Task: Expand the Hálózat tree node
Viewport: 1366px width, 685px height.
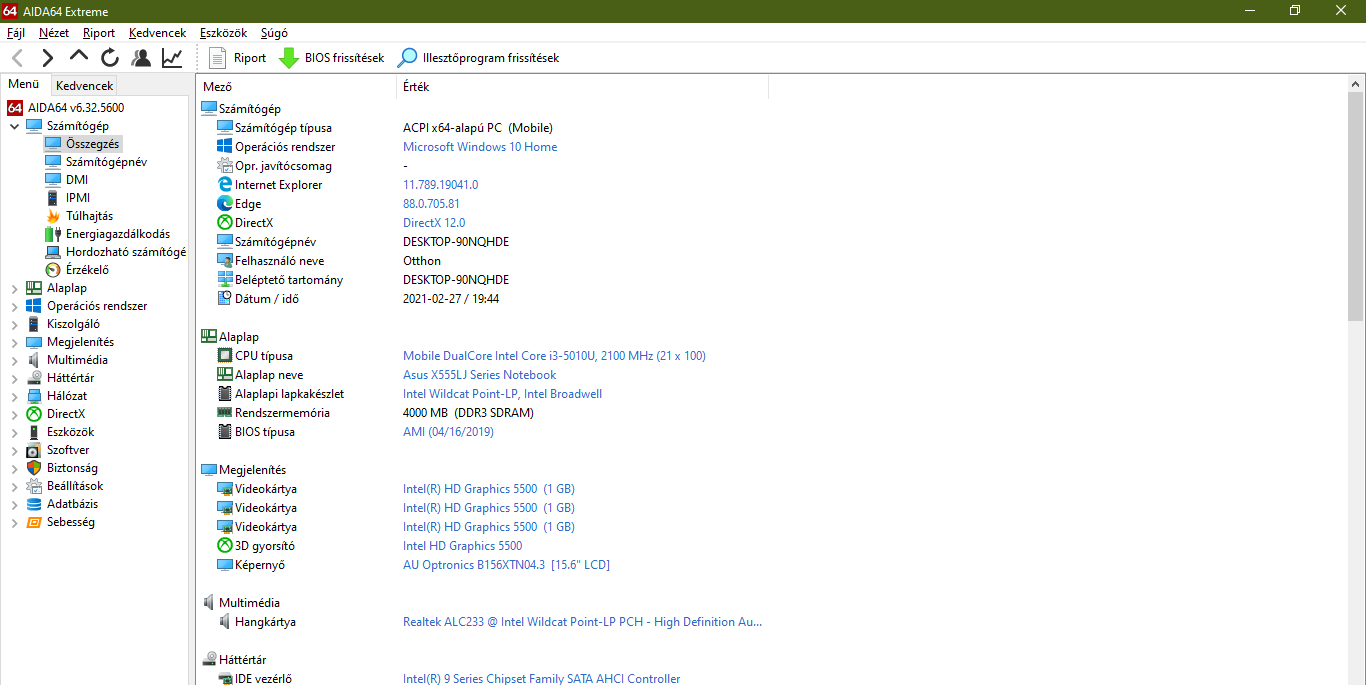Action: pyautogui.click(x=14, y=396)
